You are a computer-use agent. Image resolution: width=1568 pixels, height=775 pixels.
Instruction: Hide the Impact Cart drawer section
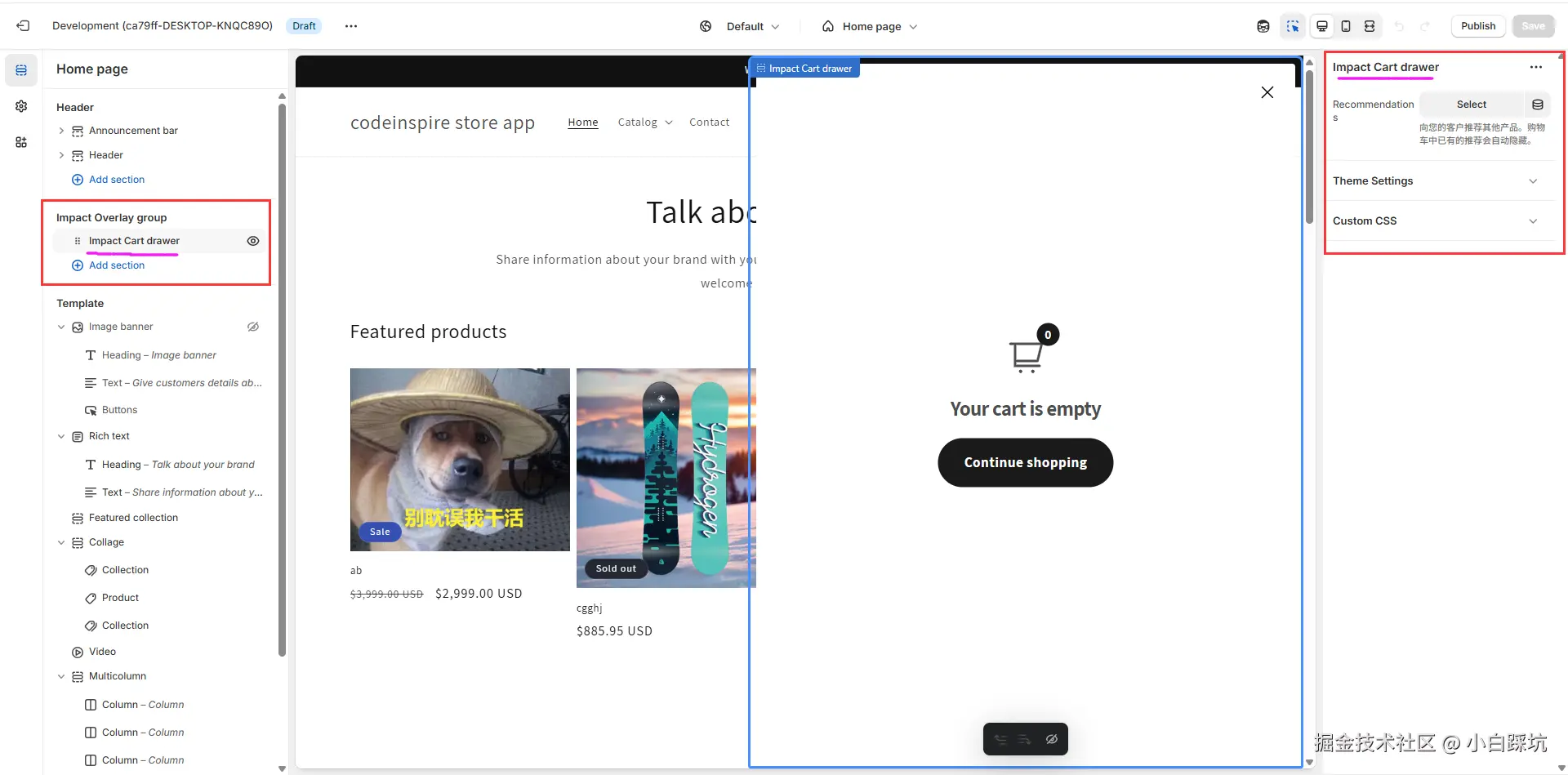pos(253,241)
